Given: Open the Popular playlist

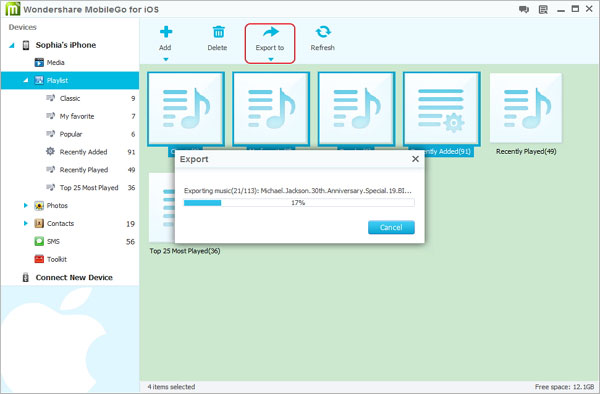Looking at the screenshot, I should 70,134.
